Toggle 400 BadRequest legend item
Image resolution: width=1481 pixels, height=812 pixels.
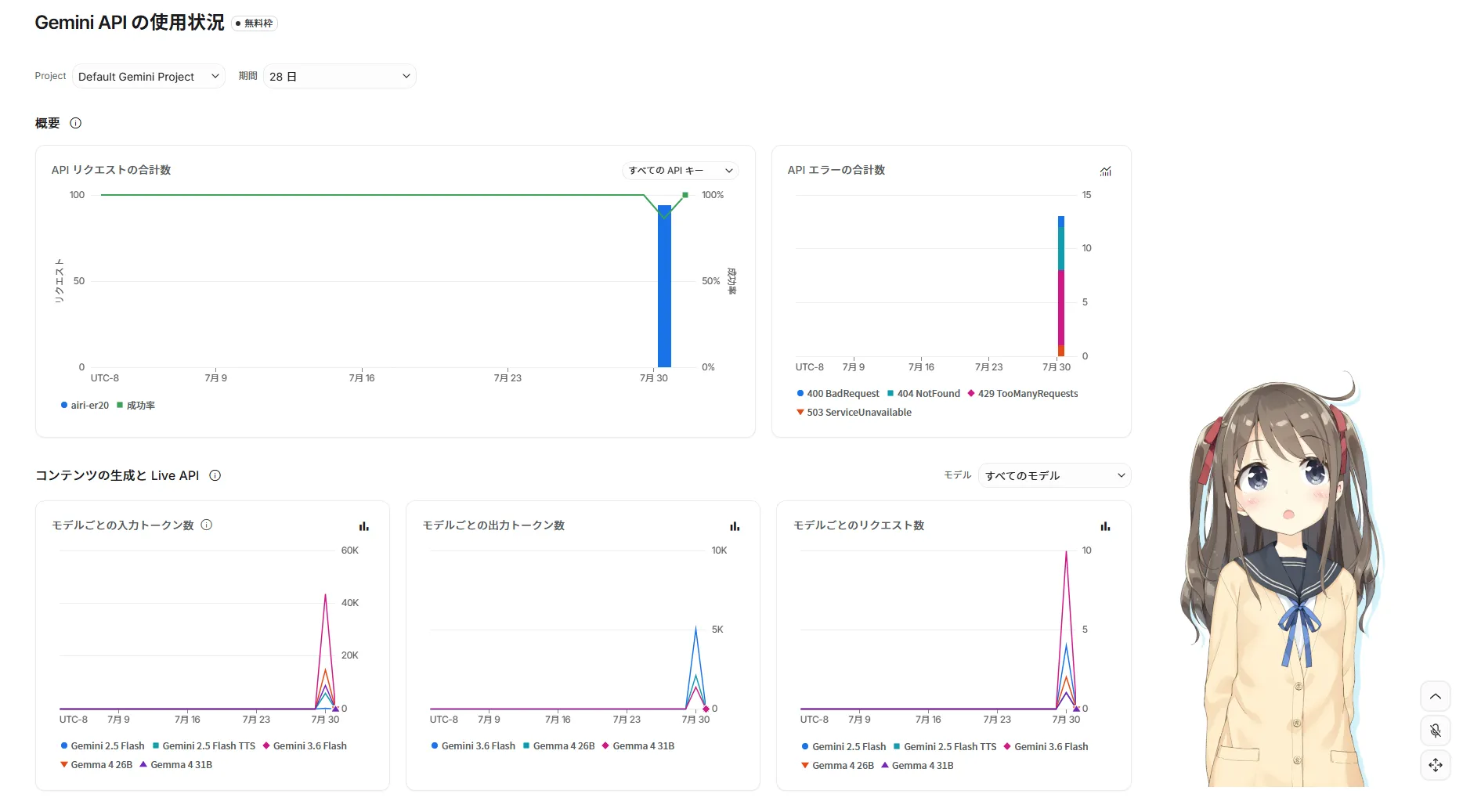(838, 393)
